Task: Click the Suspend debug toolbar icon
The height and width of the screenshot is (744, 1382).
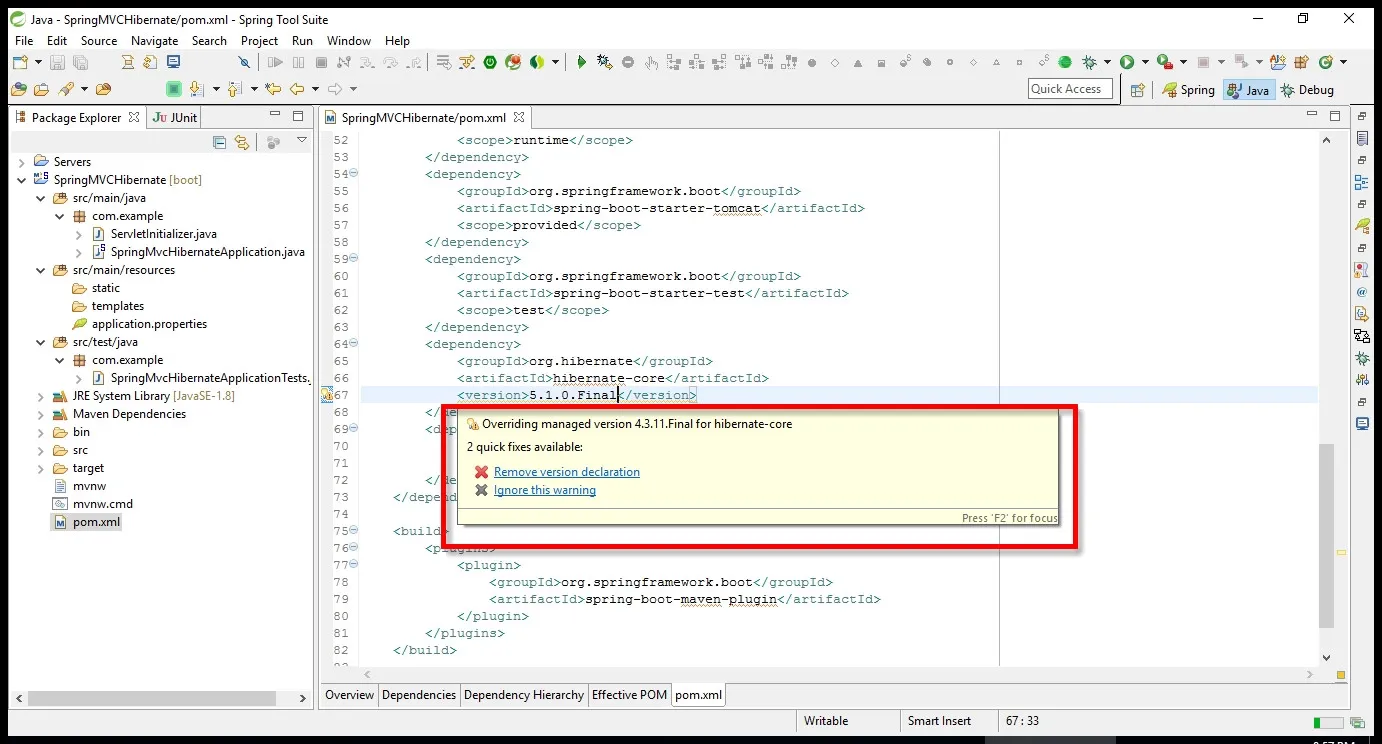Action: [299, 62]
